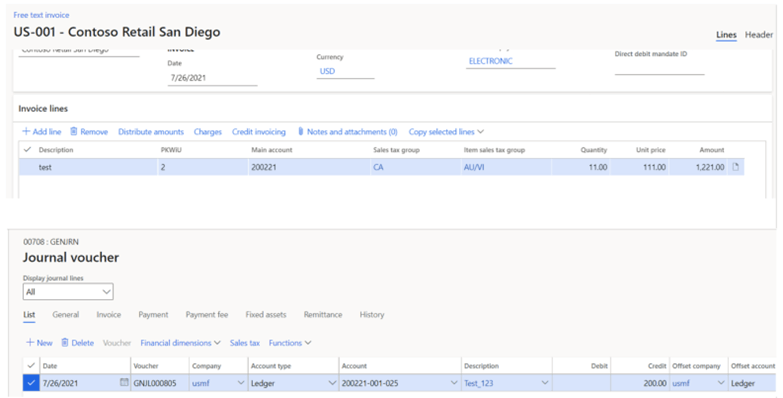Open the Account type Ledger dropdown arrow
The width and height of the screenshot is (783, 398).
coord(332,383)
